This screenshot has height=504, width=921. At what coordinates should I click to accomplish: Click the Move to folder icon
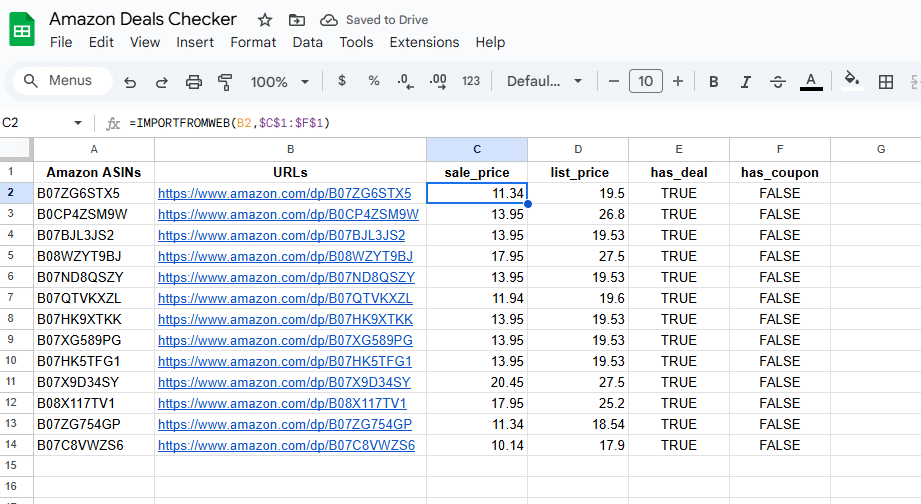pyautogui.click(x=296, y=20)
